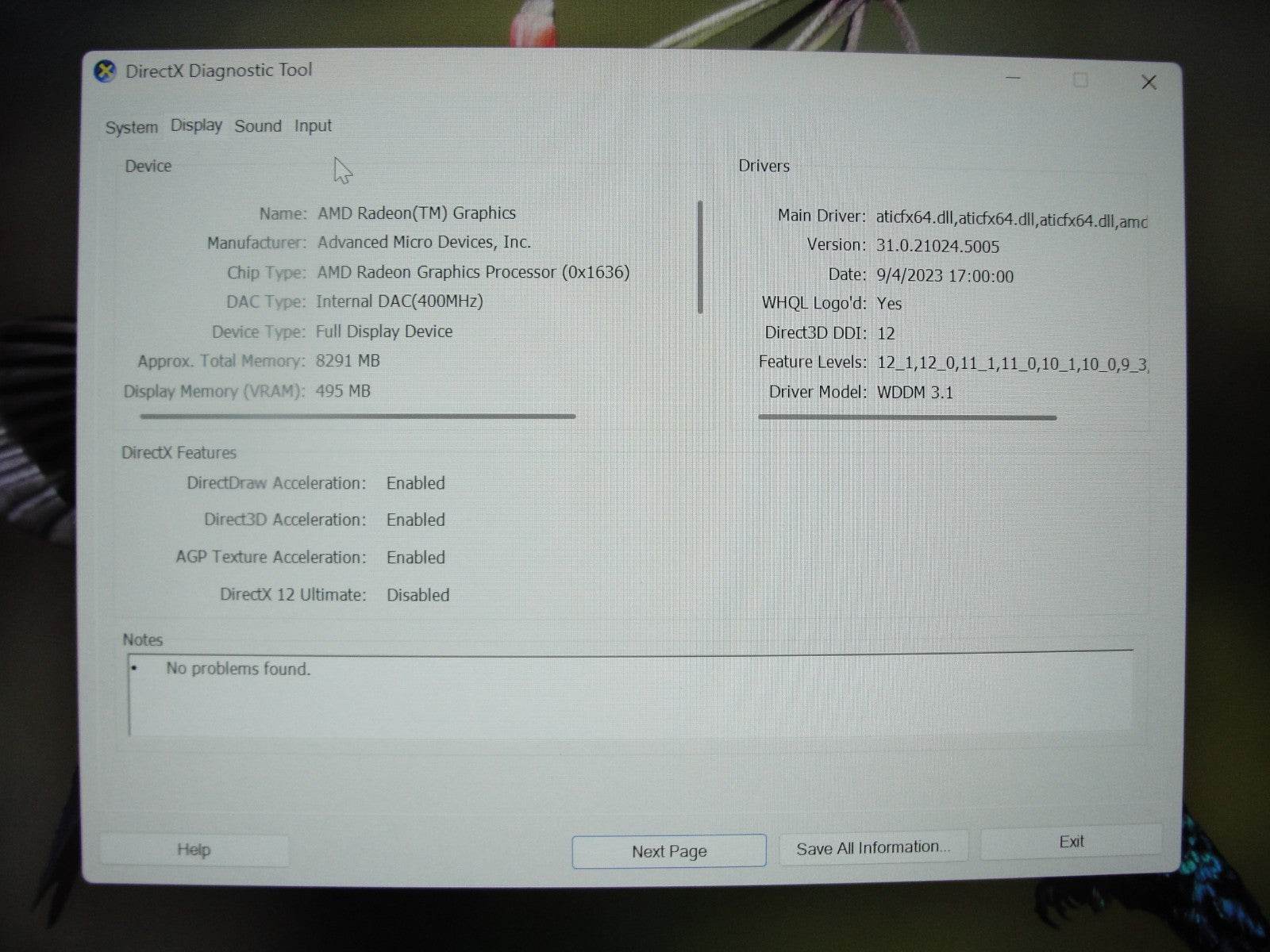Viewport: 1270px width, 952px height.
Task: Exit the DirectX Diagnostic Tool
Action: tap(1071, 842)
